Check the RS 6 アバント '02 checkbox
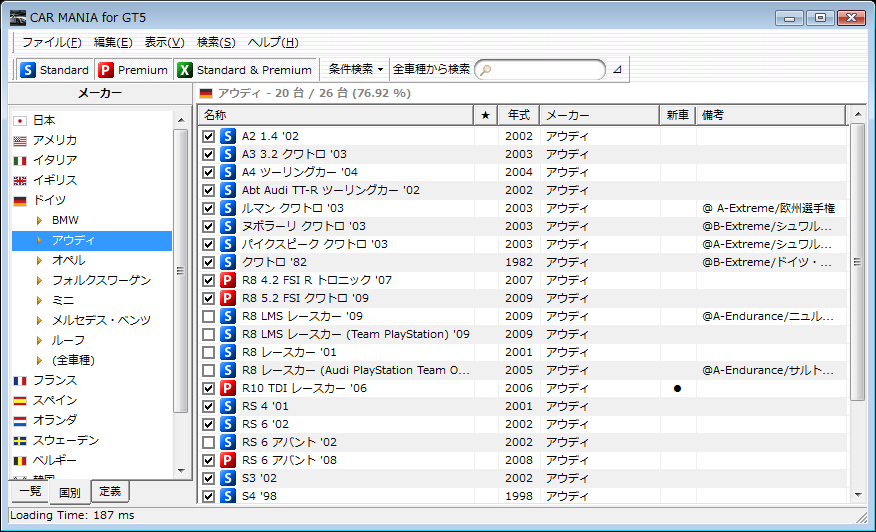The image size is (876, 532). pos(208,442)
